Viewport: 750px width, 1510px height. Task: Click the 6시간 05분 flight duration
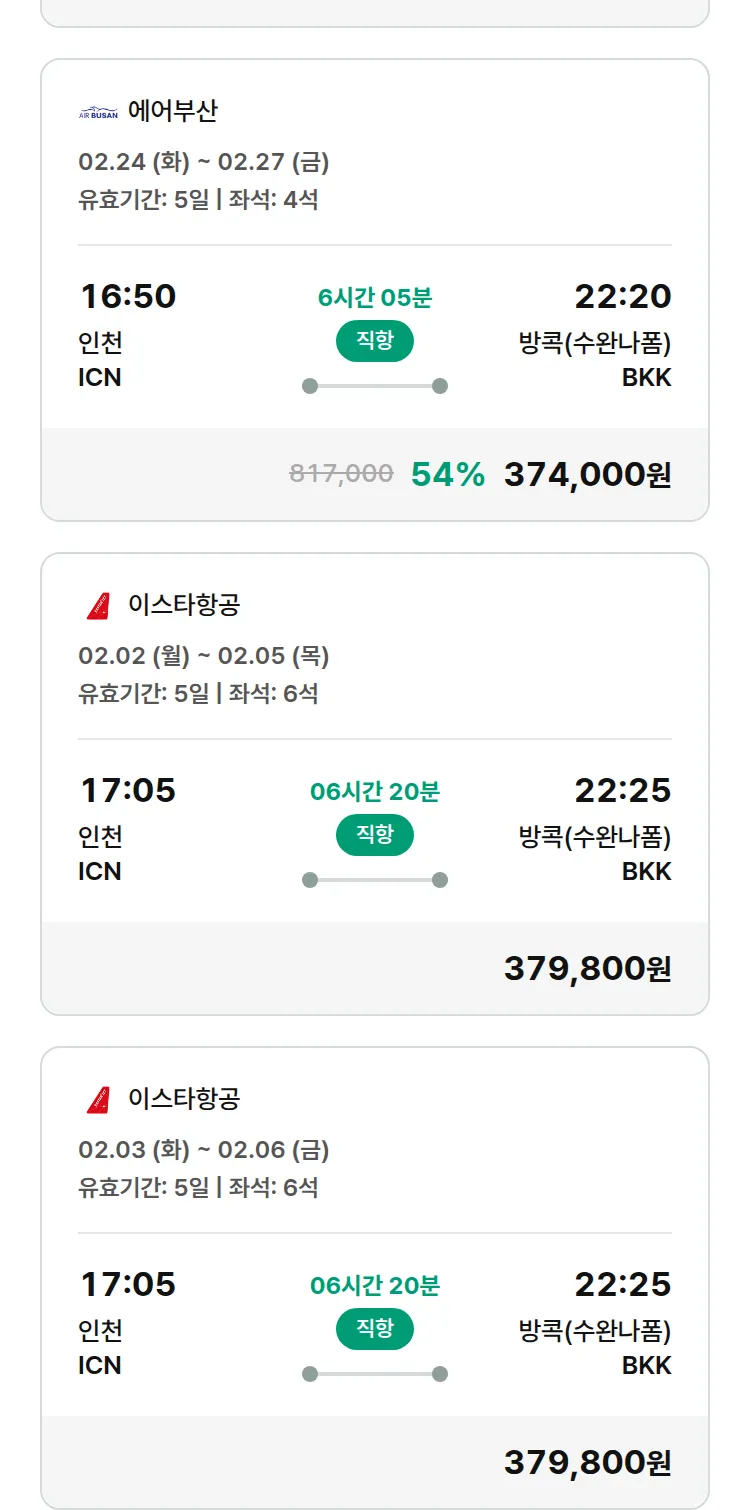coord(375,297)
